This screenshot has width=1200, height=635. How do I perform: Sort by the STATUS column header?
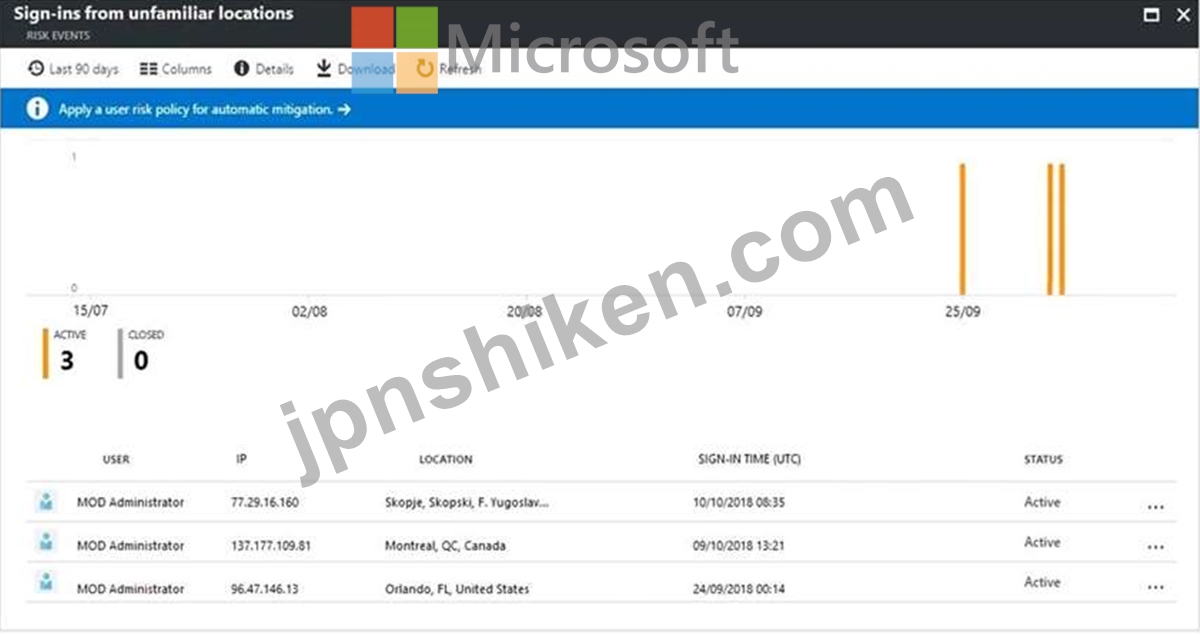[1043, 460]
